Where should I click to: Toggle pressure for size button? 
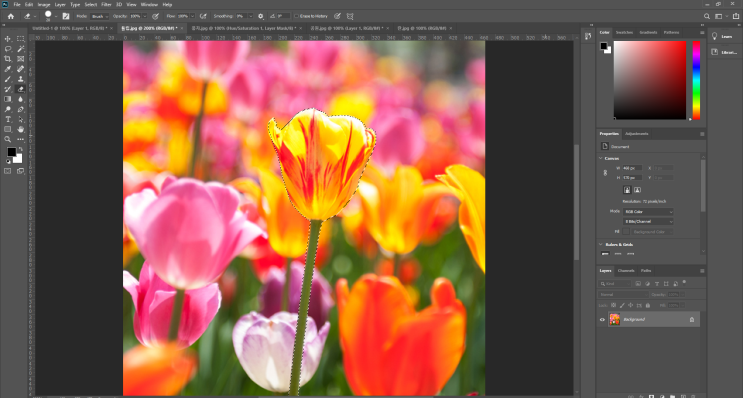pos(337,16)
